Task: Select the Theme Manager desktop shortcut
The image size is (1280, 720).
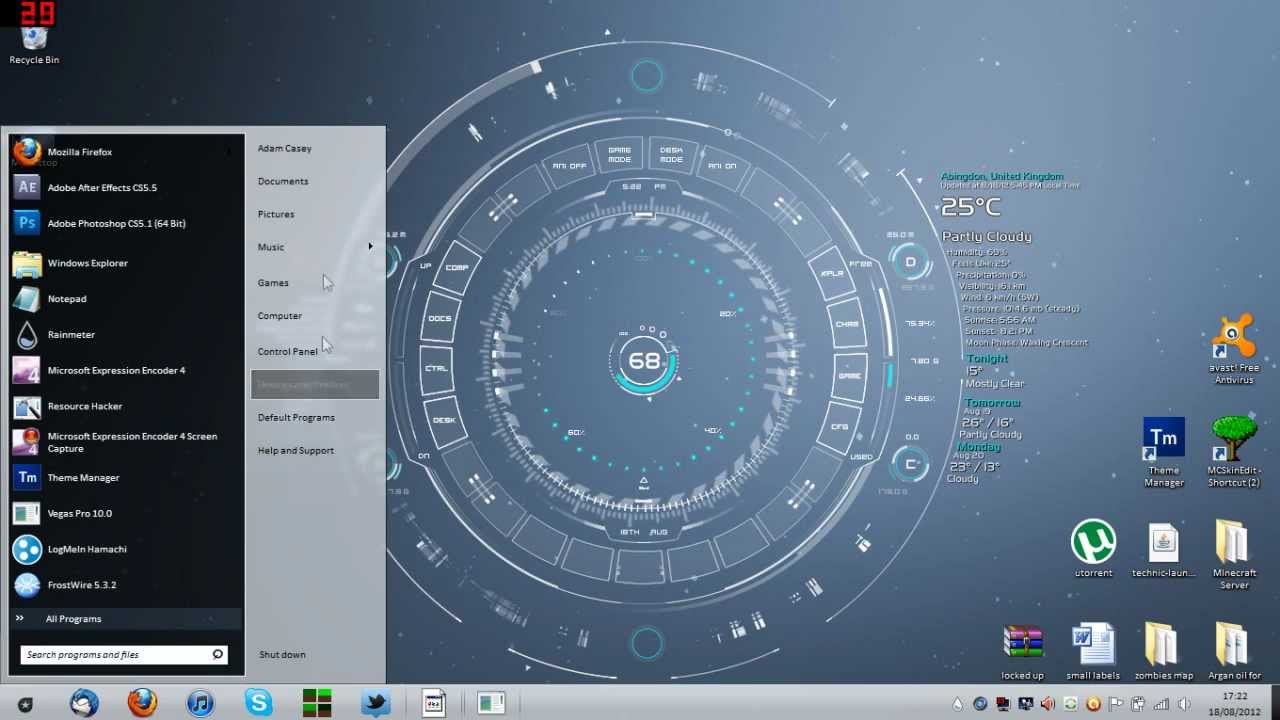Action: tap(1164, 452)
